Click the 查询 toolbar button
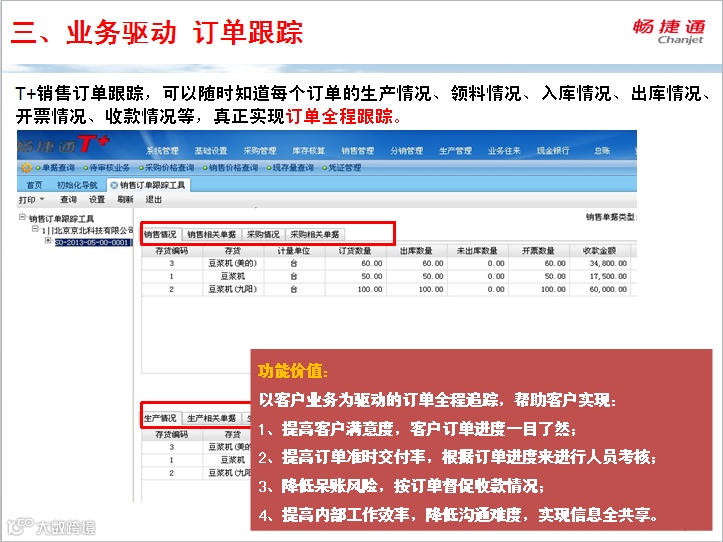 (x=68, y=199)
